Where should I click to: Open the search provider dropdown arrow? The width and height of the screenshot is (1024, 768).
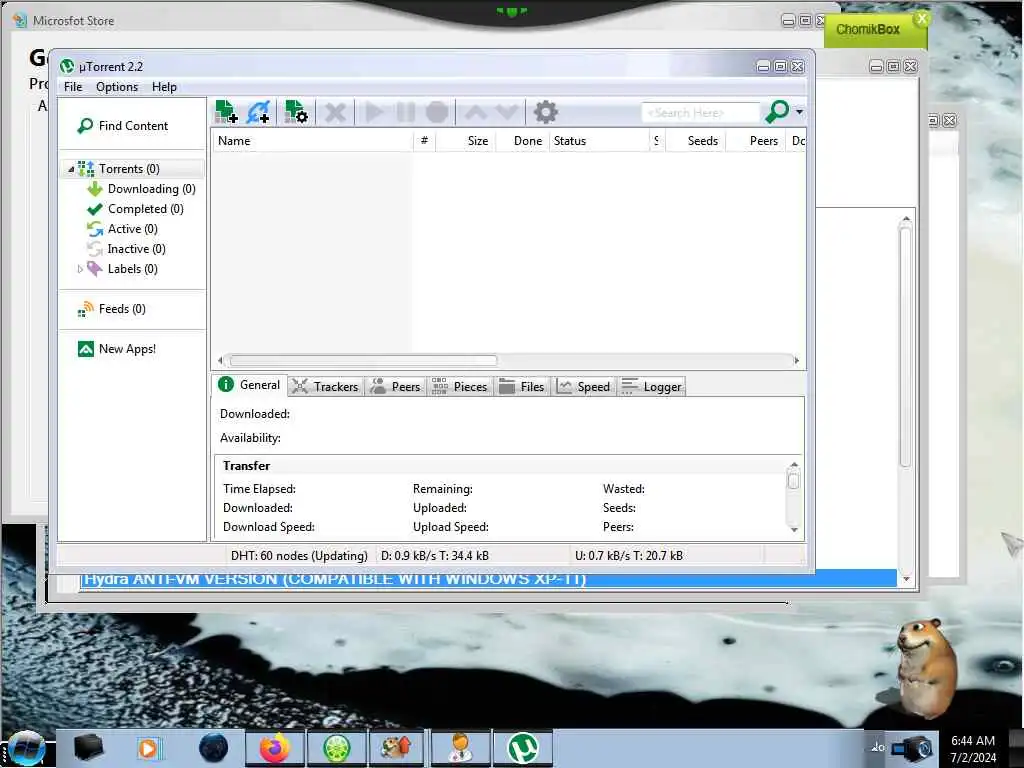[x=799, y=112]
